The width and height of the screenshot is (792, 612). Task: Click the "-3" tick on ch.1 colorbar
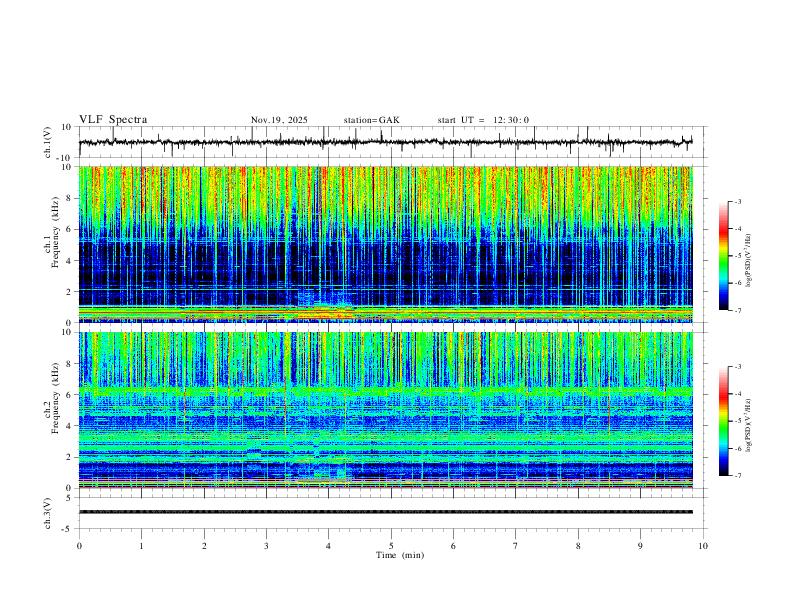737,201
